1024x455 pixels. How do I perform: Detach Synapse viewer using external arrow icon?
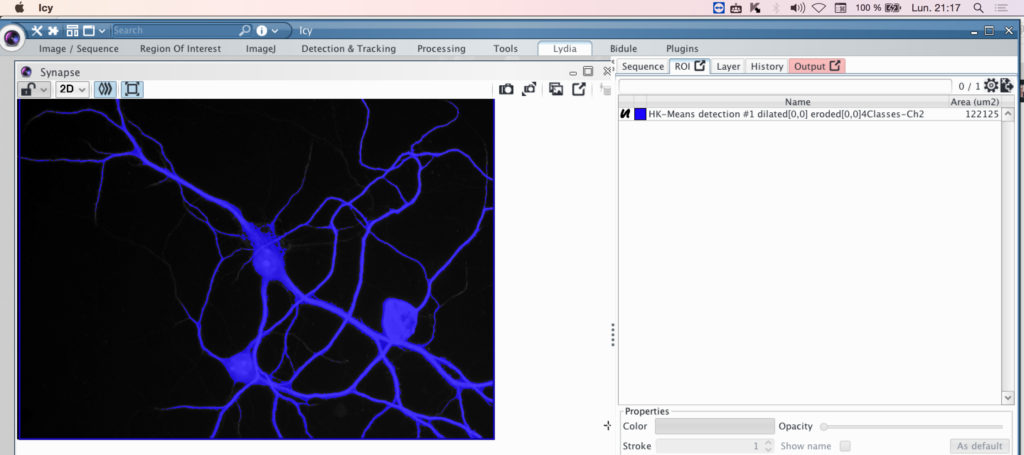[579, 89]
